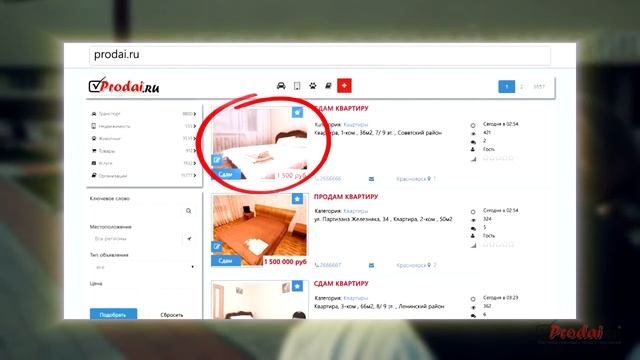
Task: Open the mobile device icon in the top navigation
Action: (297, 86)
